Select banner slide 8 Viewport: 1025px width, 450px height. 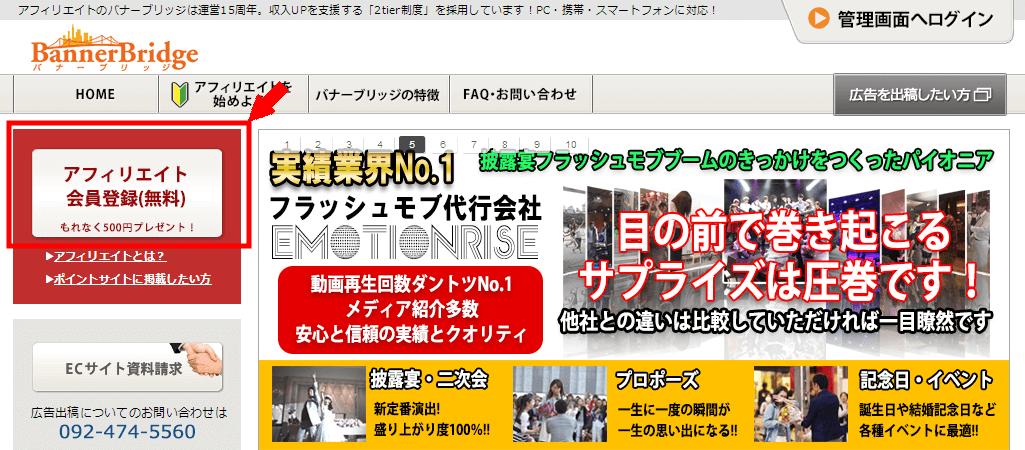505,144
